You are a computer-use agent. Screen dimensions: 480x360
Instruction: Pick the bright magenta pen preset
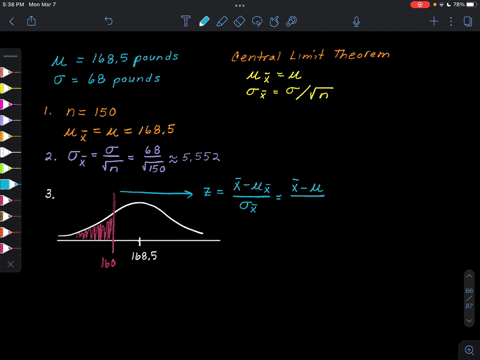click(x=9, y=104)
